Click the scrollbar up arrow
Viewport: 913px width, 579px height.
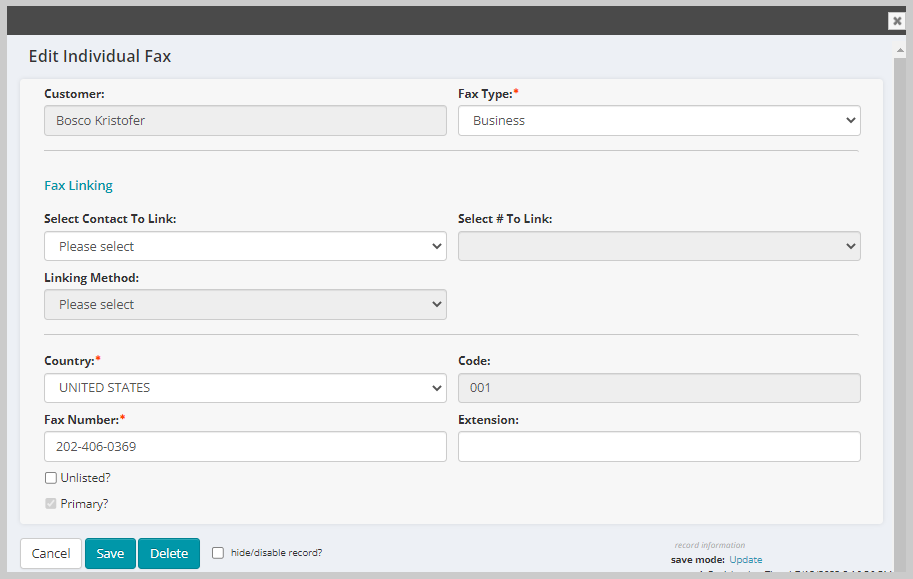[900, 51]
